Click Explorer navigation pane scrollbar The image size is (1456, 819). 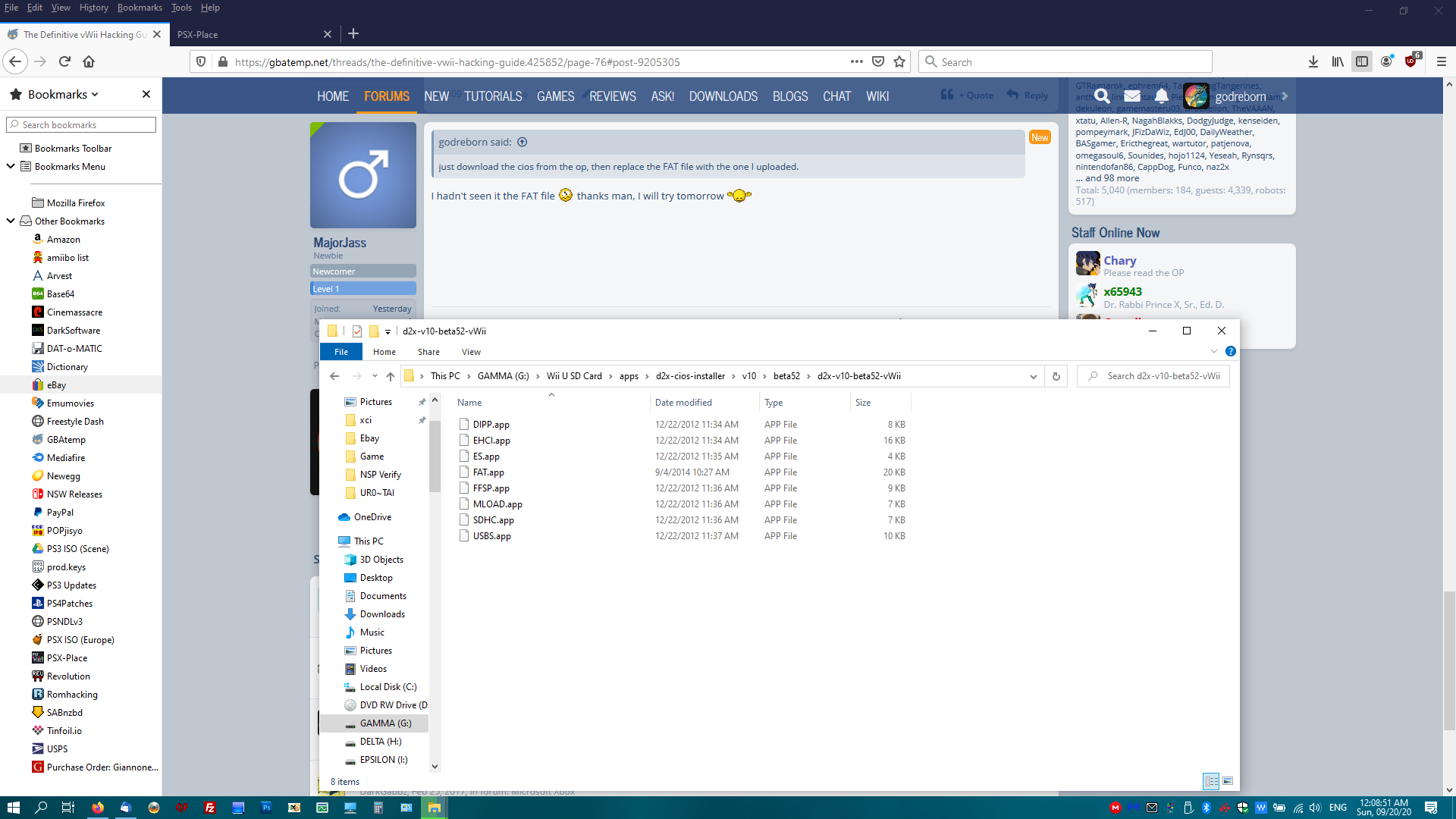tap(435, 455)
